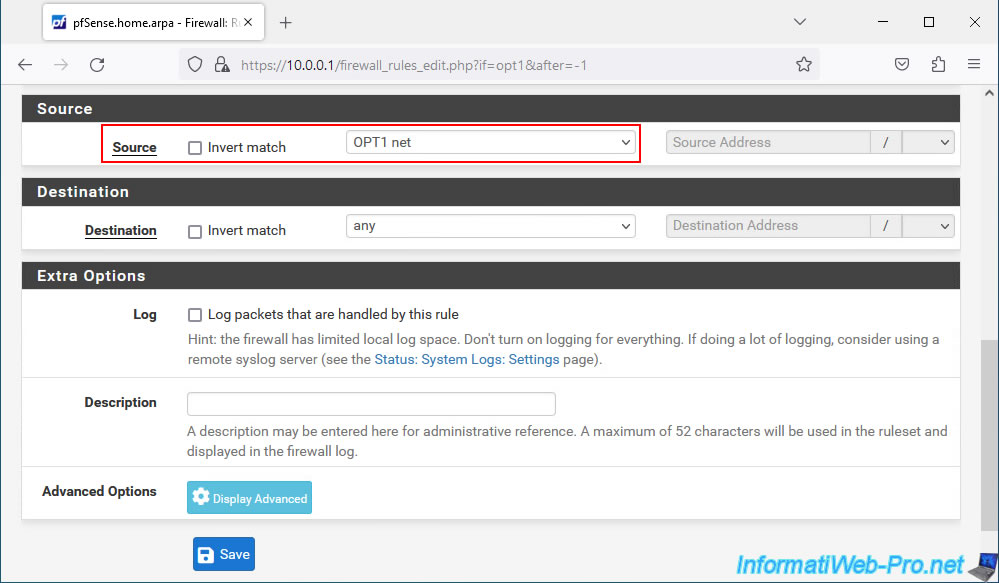Click the Save button
999x583 pixels.
coord(224,554)
